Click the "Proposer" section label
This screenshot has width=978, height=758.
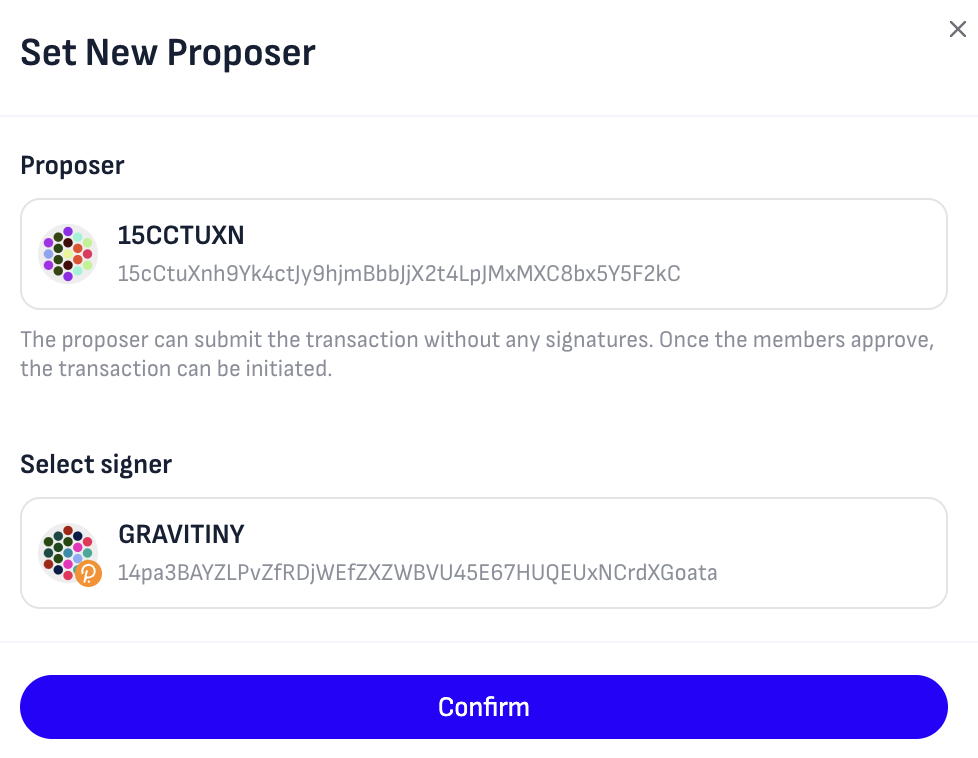tap(72, 166)
